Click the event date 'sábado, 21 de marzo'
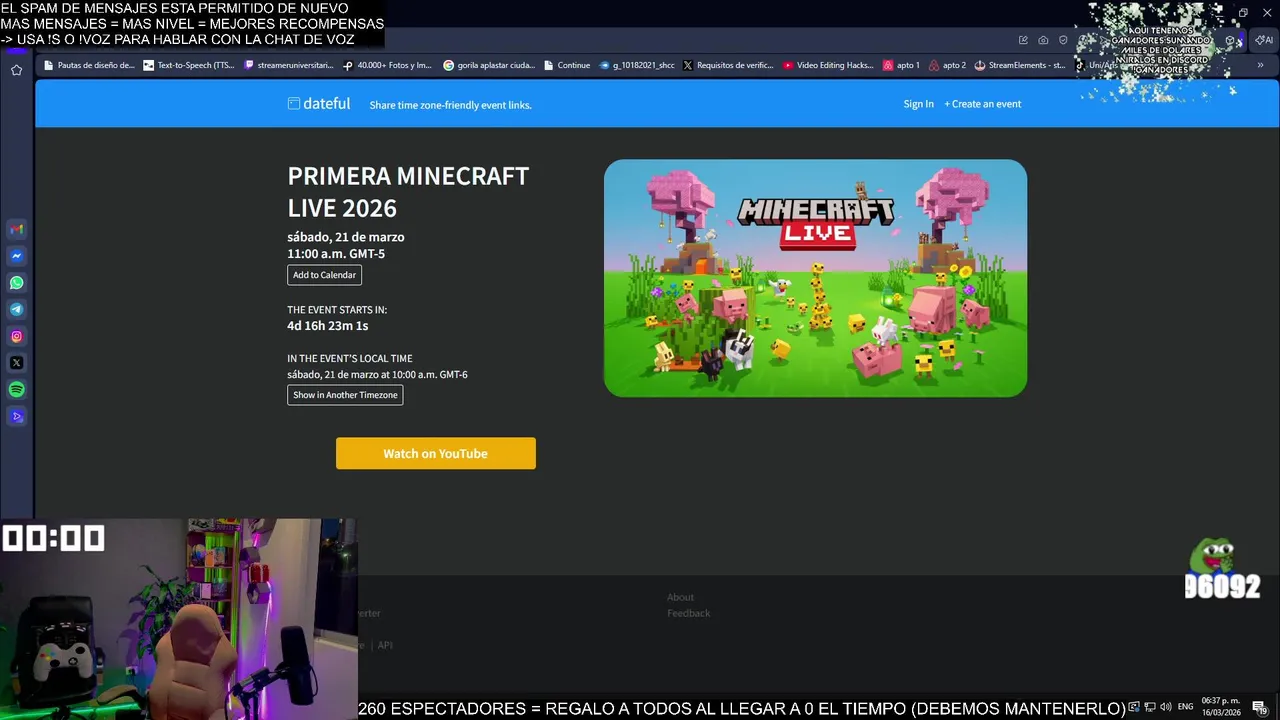Screen dimensions: 1280x720 click(x=346, y=237)
